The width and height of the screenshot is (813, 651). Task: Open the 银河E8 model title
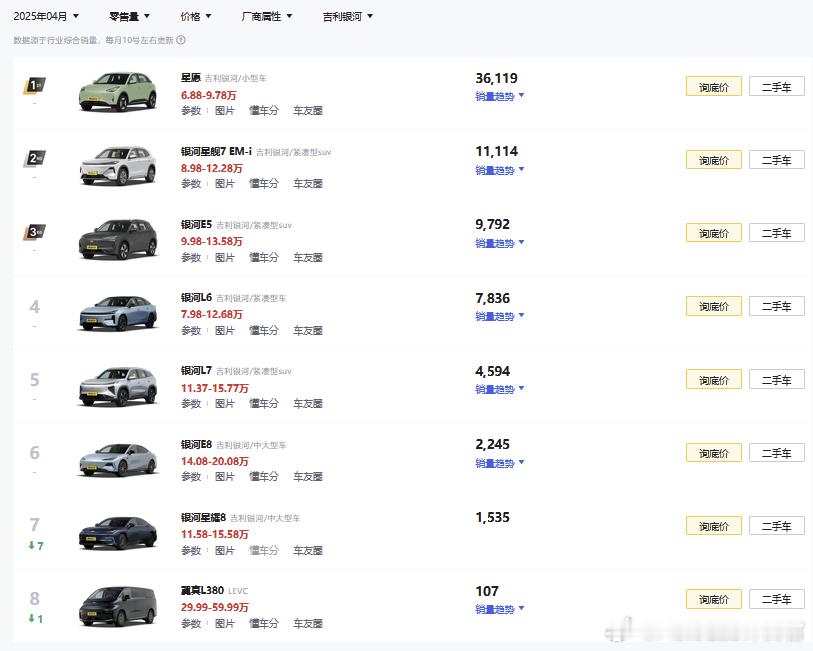[x=196, y=444]
